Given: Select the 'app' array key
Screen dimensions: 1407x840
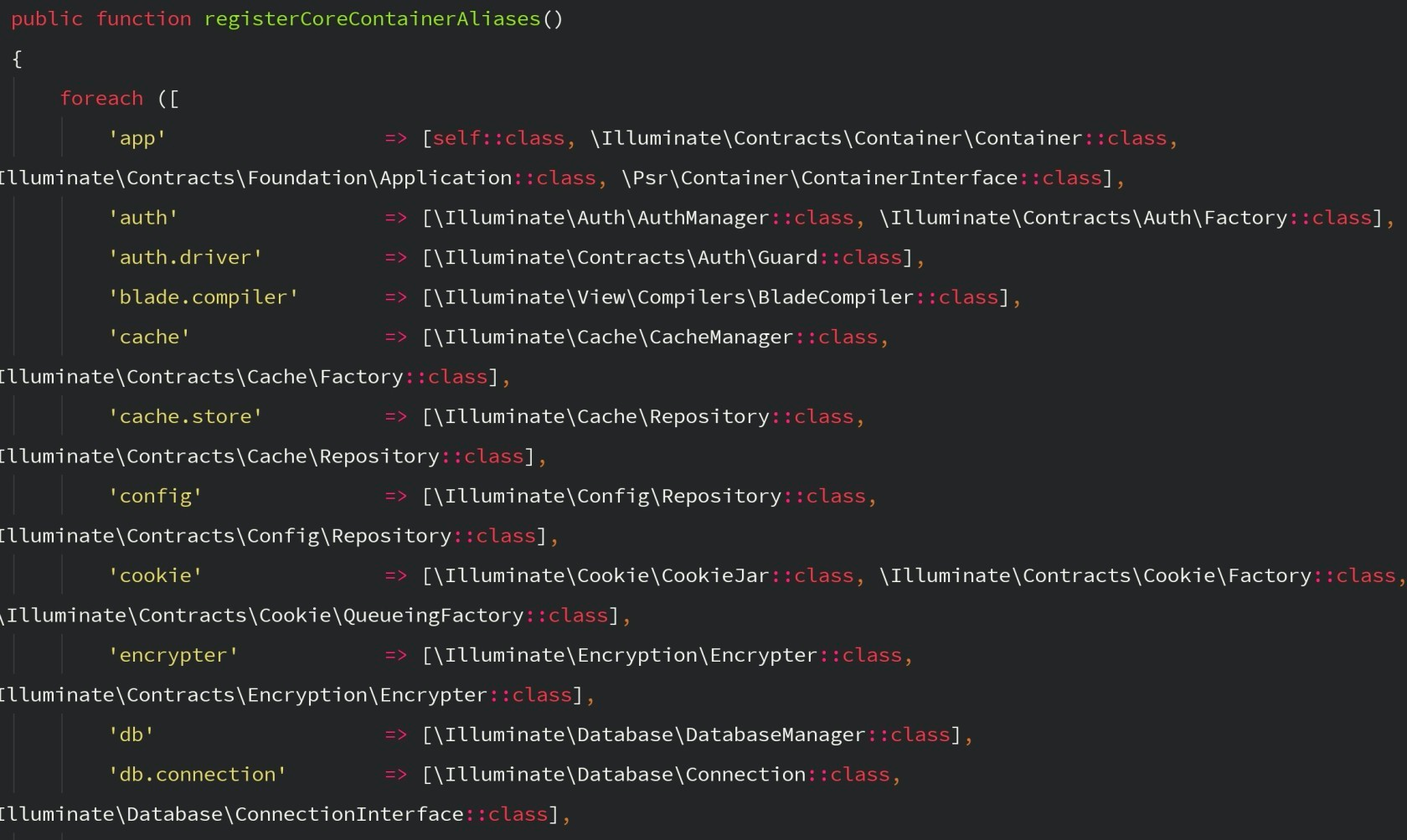Looking at the screenshot, I should point(137,138).
